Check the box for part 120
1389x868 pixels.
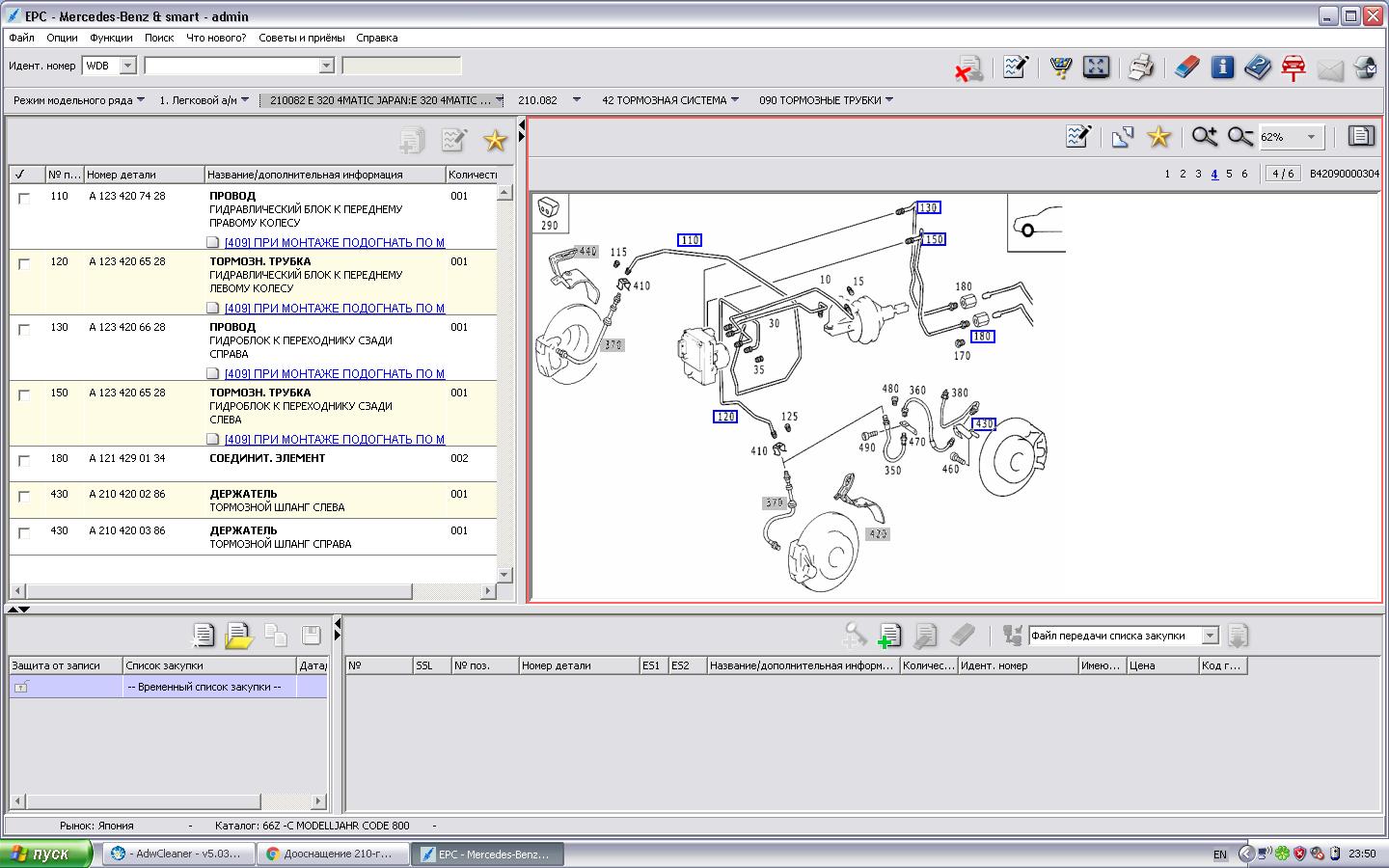[x=24, y=263]
